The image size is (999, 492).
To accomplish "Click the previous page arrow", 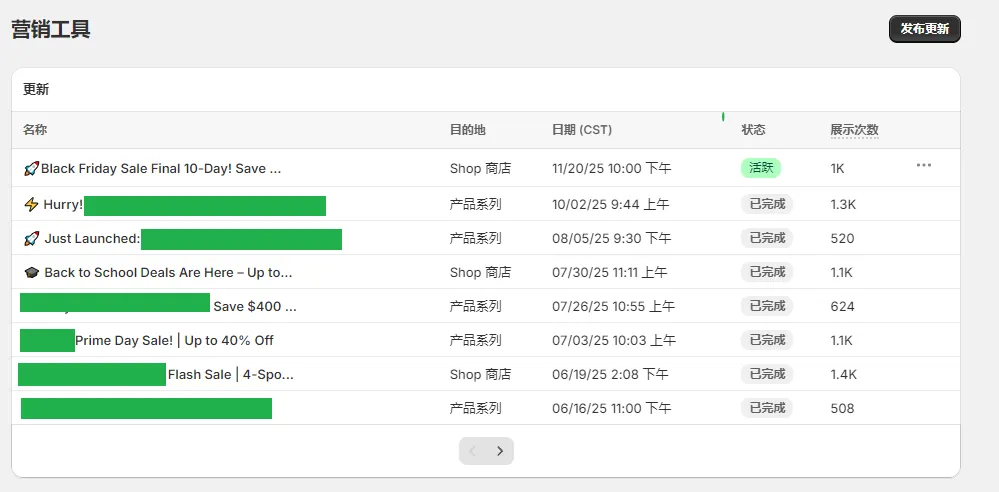I will [473, 451].
